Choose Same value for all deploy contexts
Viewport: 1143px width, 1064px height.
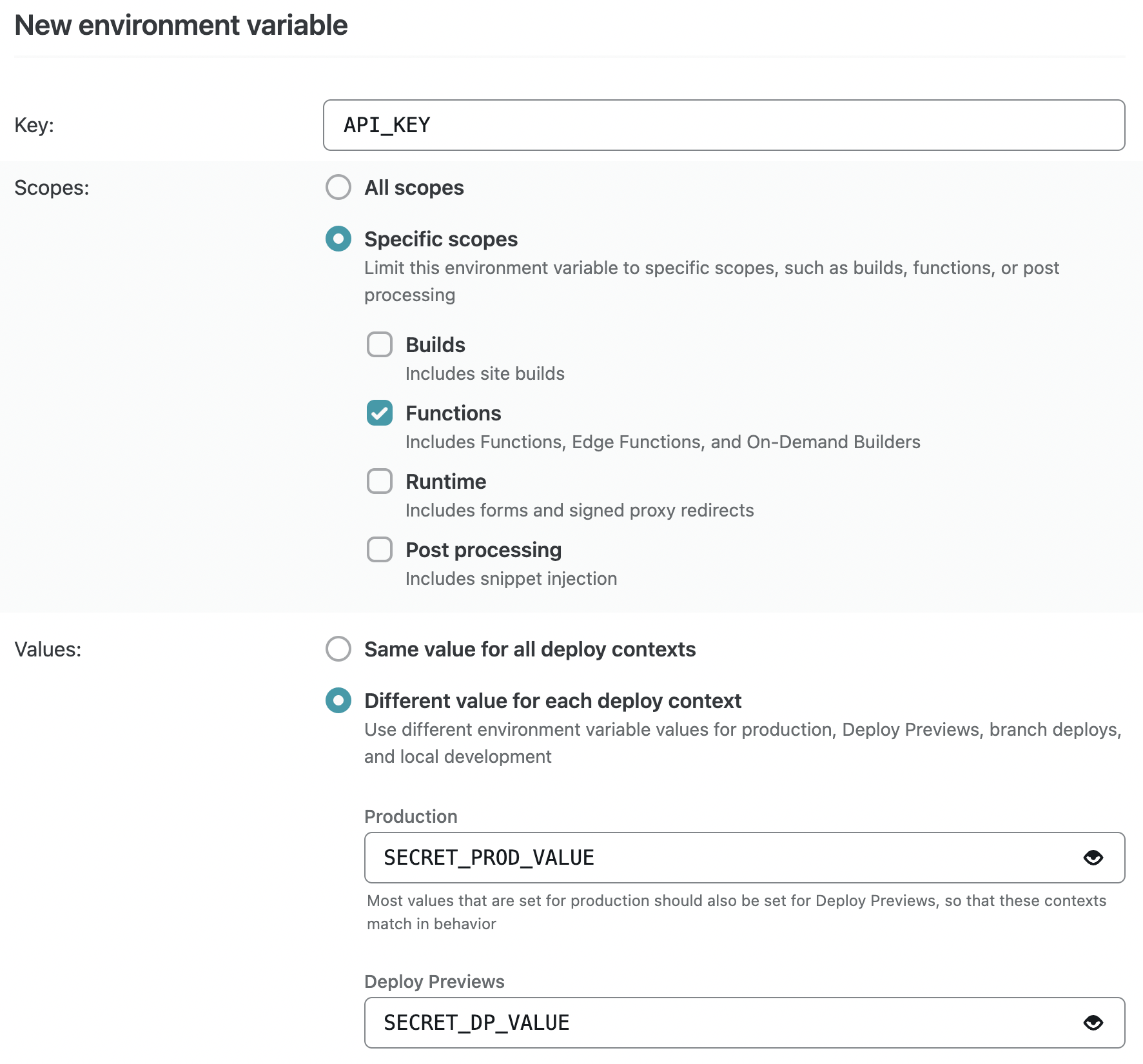pos(338,649)
